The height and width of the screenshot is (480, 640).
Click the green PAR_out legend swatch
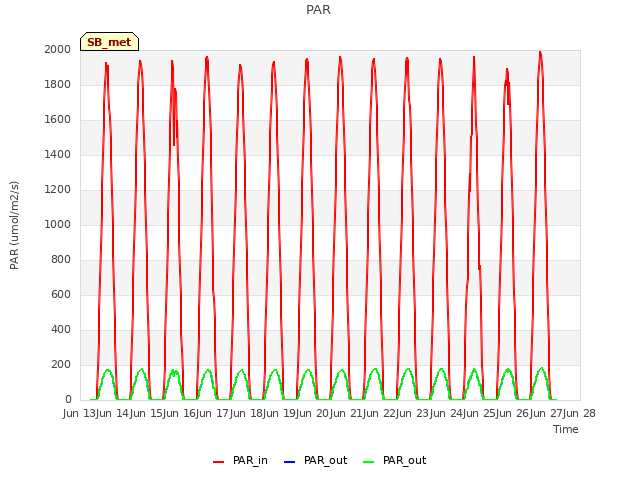[368, 462]
